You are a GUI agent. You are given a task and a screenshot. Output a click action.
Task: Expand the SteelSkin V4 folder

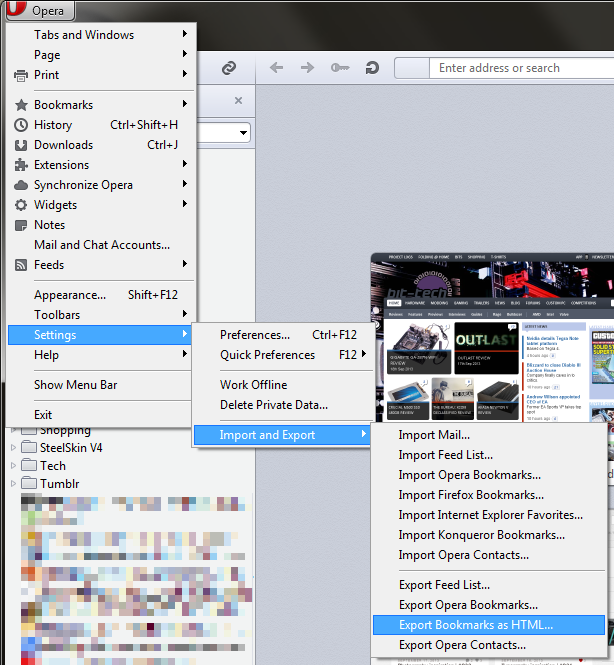tap(14, 448)
